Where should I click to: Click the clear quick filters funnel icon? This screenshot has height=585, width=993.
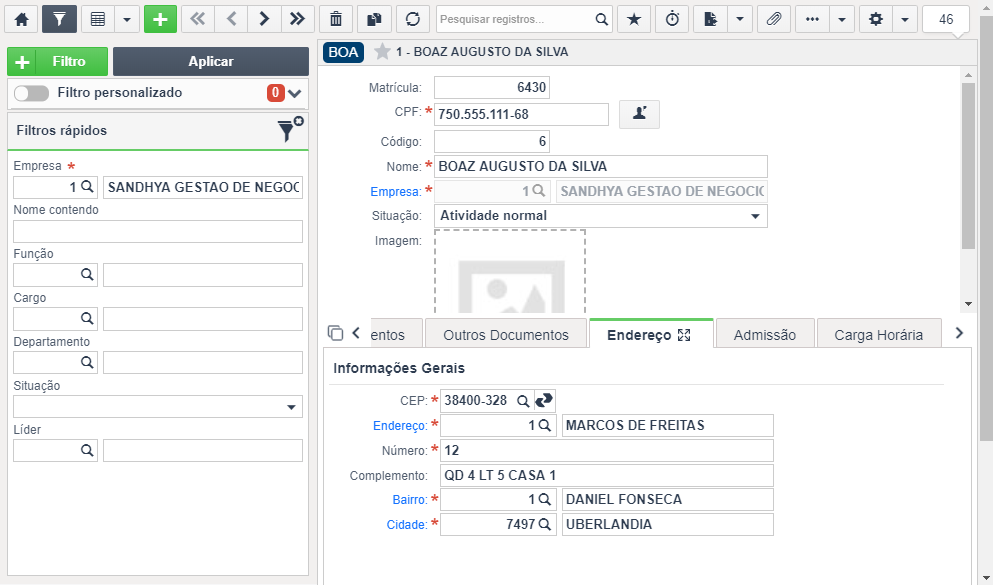(x=290, y=129)
